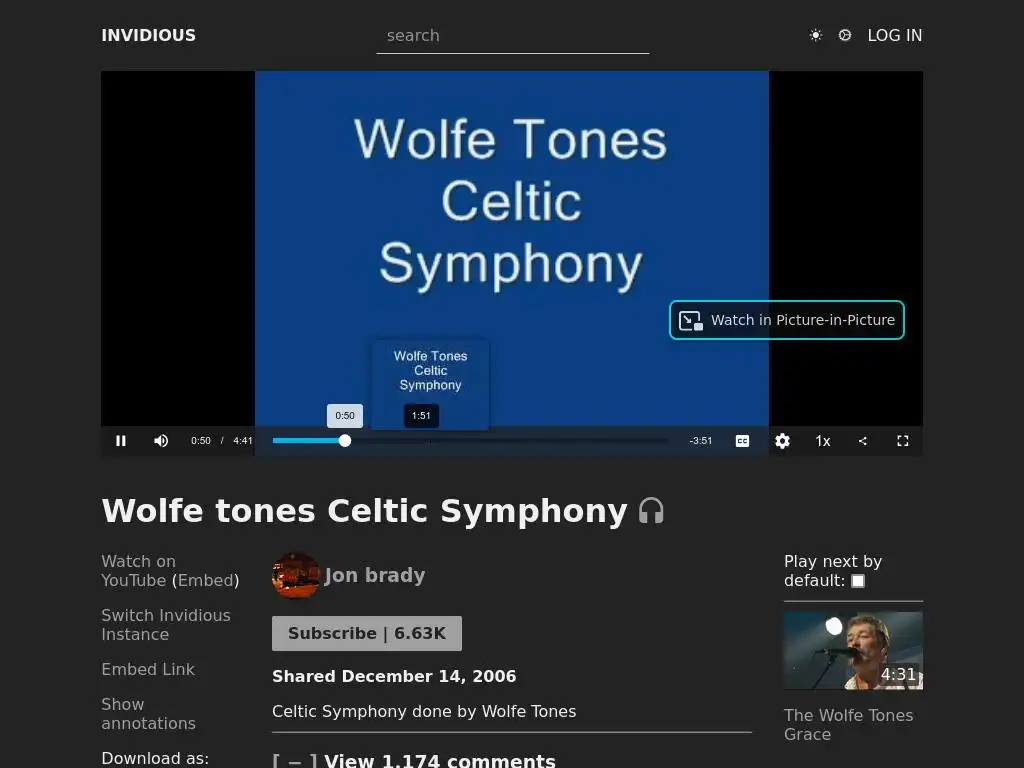This screenshot has height=768, width=1024.
Task: Click the 0:50 current time display
Action: tap(200, 441)
